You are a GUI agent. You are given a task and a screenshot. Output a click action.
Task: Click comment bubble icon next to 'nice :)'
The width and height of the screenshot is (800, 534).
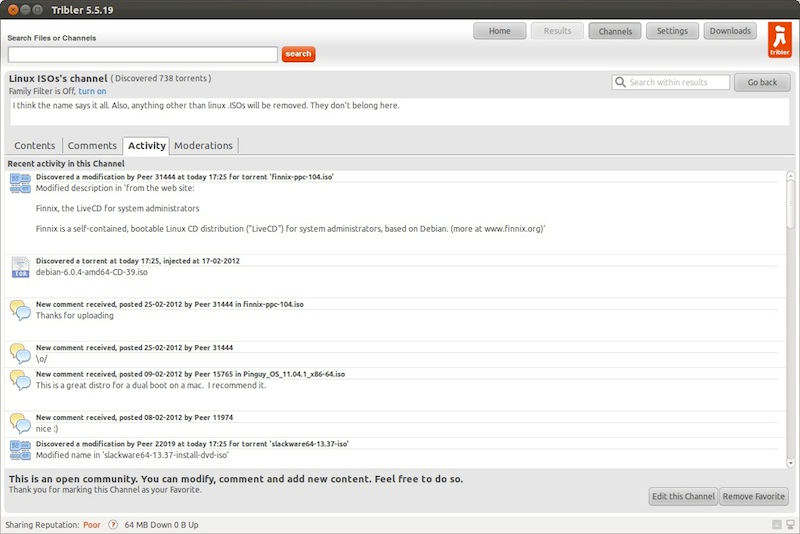(x=20, y=423)
